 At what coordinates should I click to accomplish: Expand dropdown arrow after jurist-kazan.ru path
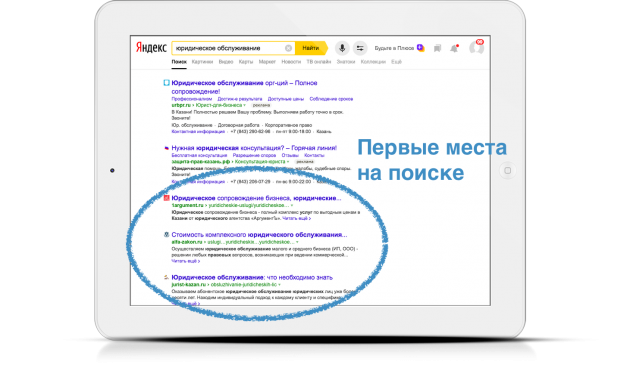[x=279, y=284]
